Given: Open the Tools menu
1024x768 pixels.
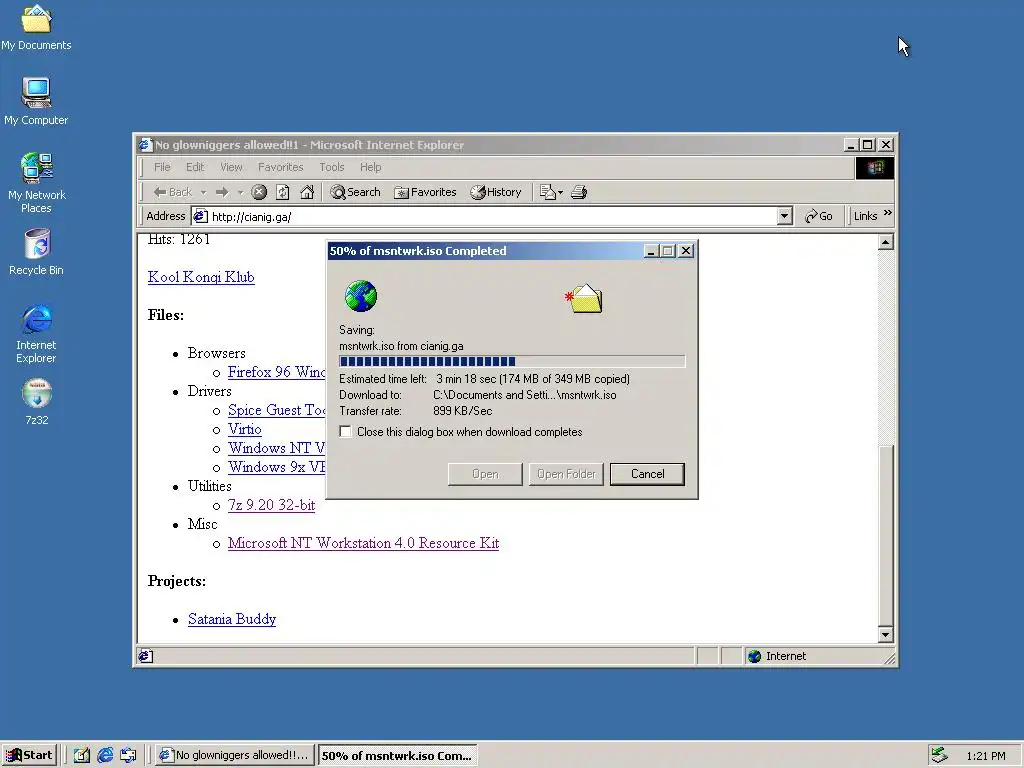Looking at the screenshot, I should coord(332,167).
